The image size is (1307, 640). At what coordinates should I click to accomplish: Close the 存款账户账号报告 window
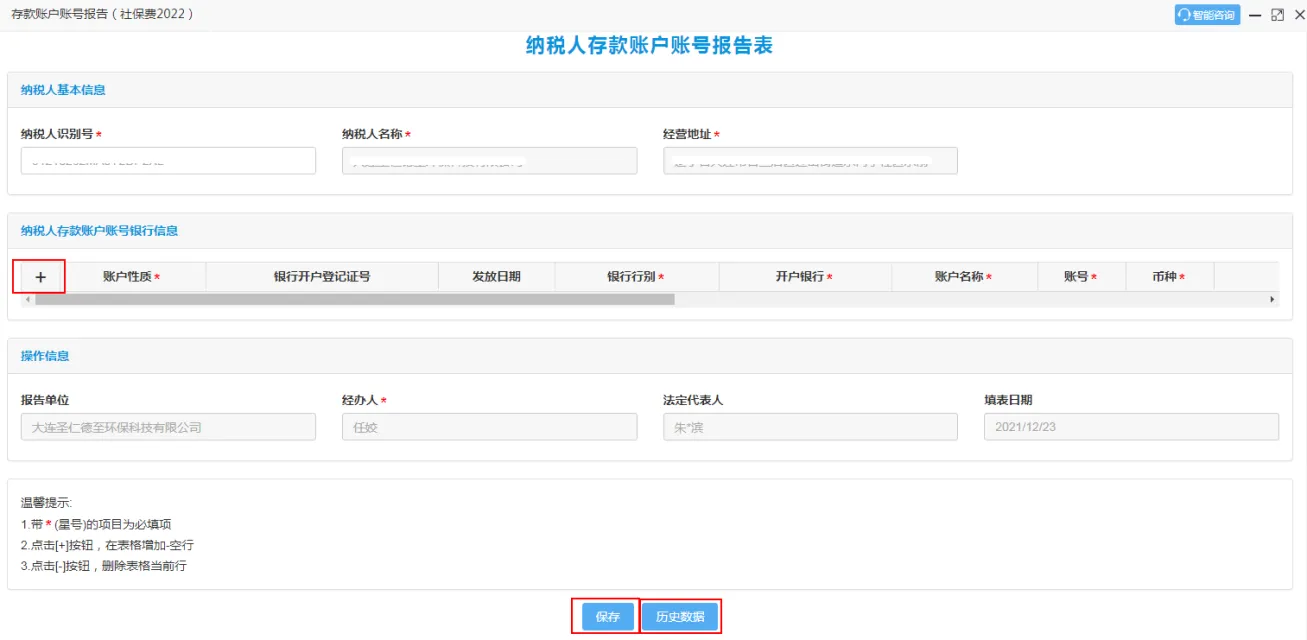(x=1299, y=15)
